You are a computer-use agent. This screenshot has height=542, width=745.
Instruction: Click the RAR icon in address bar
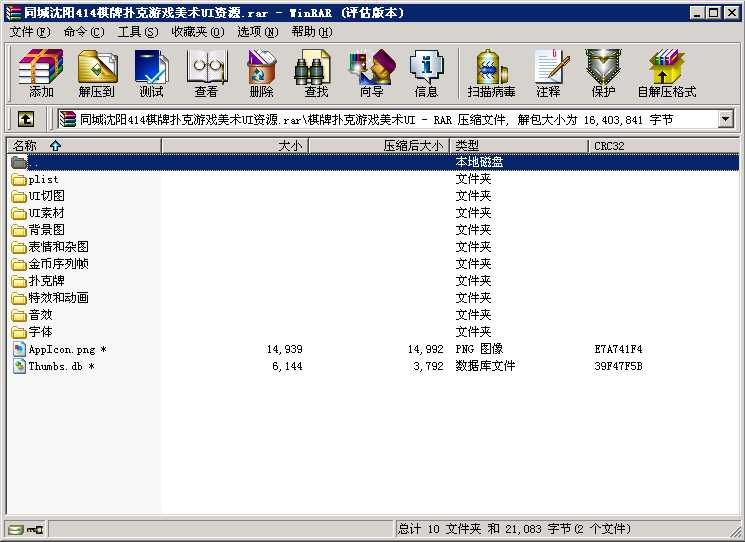67,119
